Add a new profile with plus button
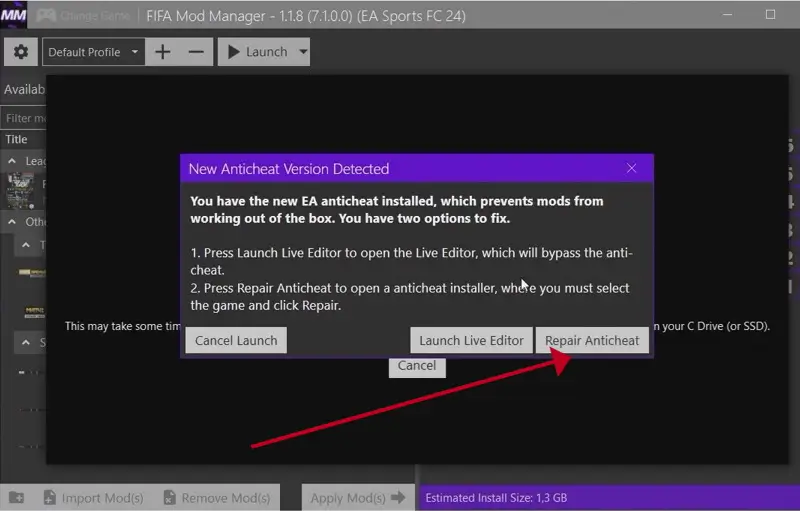Viewport: 800px width, 511px height. click(x=162, y=52)
